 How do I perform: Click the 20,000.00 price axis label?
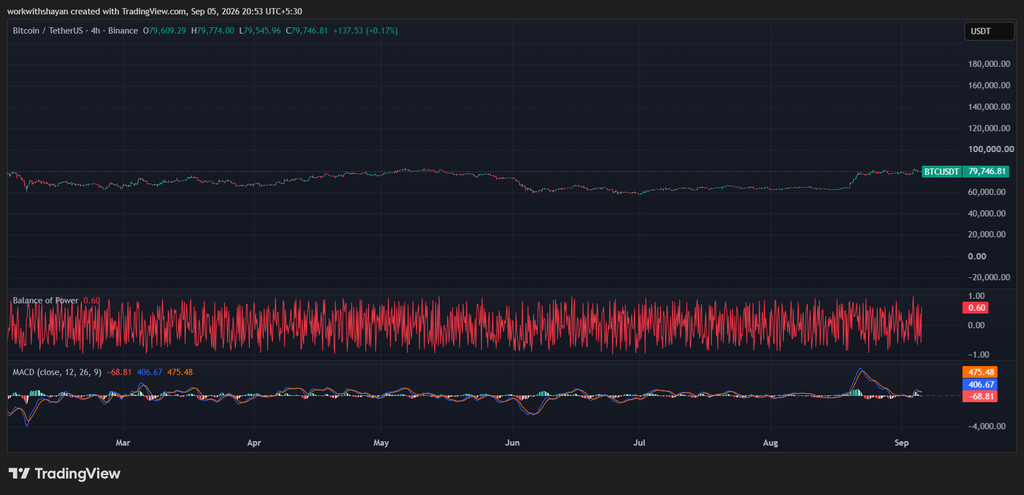tap(989, 234)
